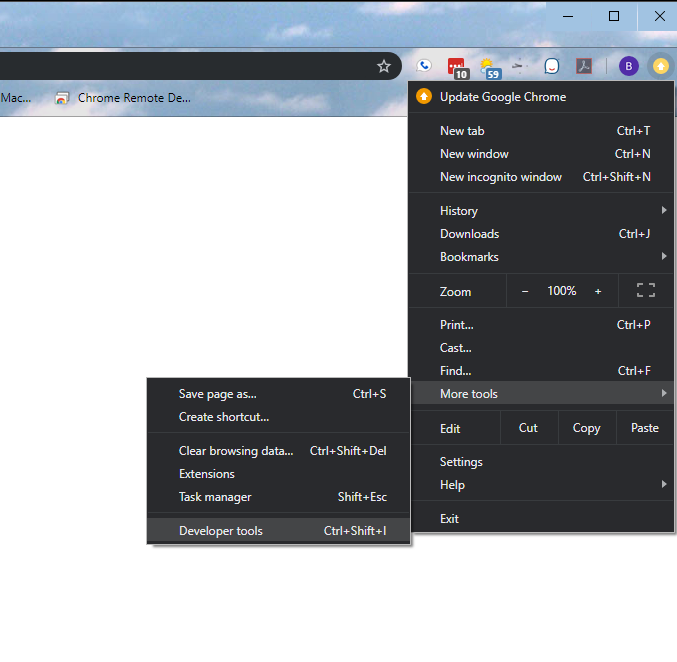Select Update Google Chrome
This screenshot has height=662, width=677.
(541, 97)
